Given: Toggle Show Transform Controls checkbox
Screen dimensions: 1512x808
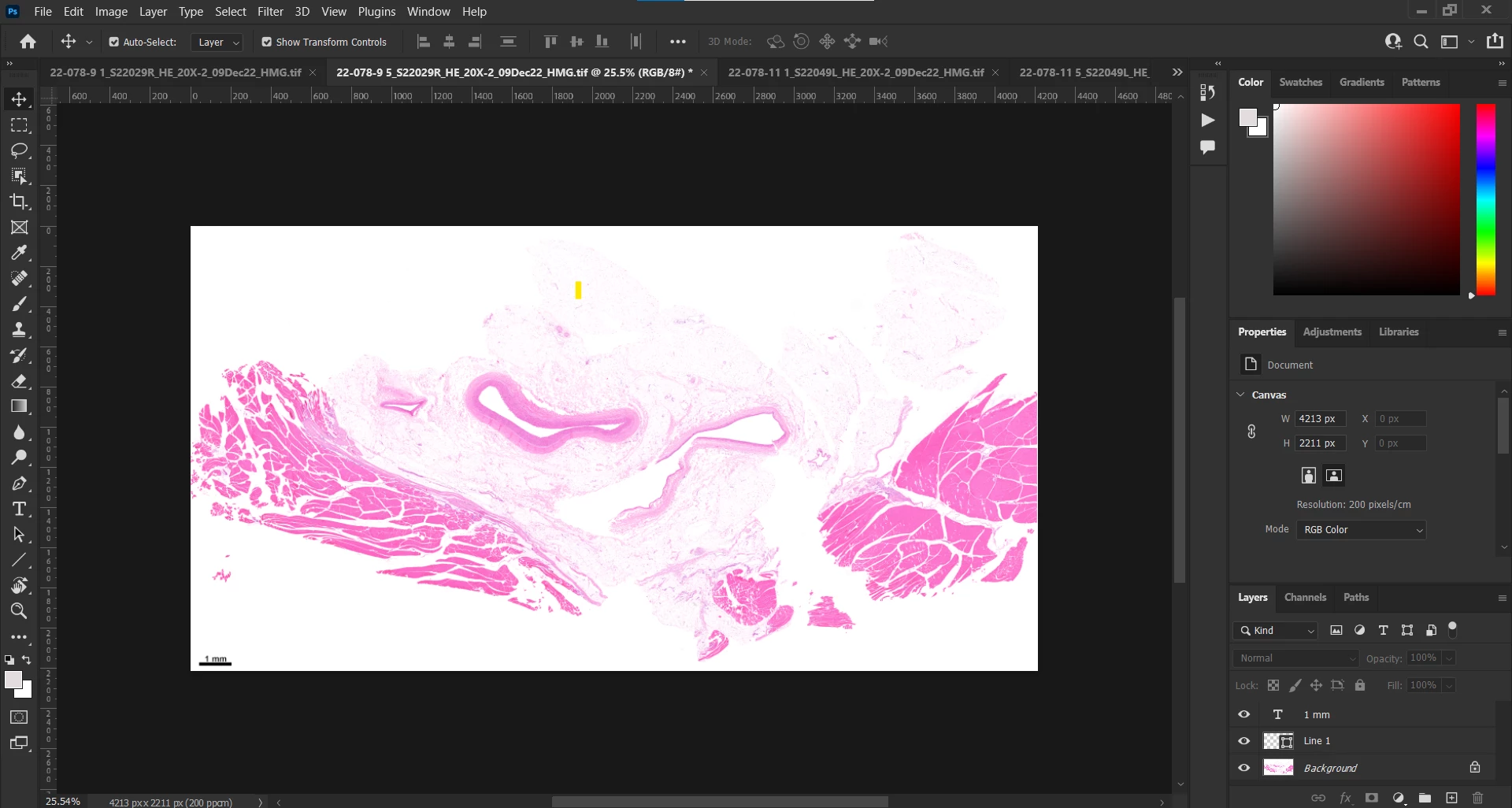Looking at the screenshot, I should coord(266,42).
